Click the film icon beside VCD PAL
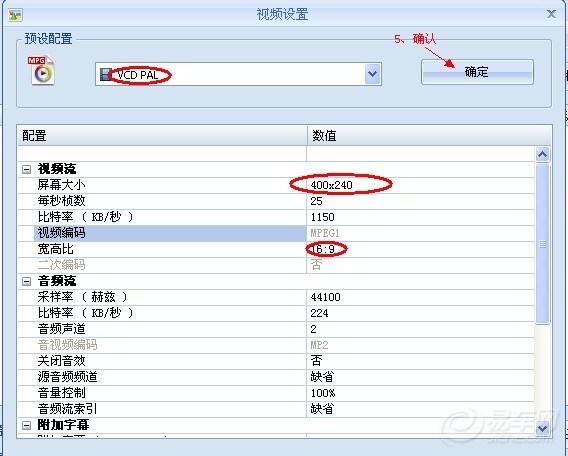The height and width of the screenshot is (456, 568). tap(105, 75)
